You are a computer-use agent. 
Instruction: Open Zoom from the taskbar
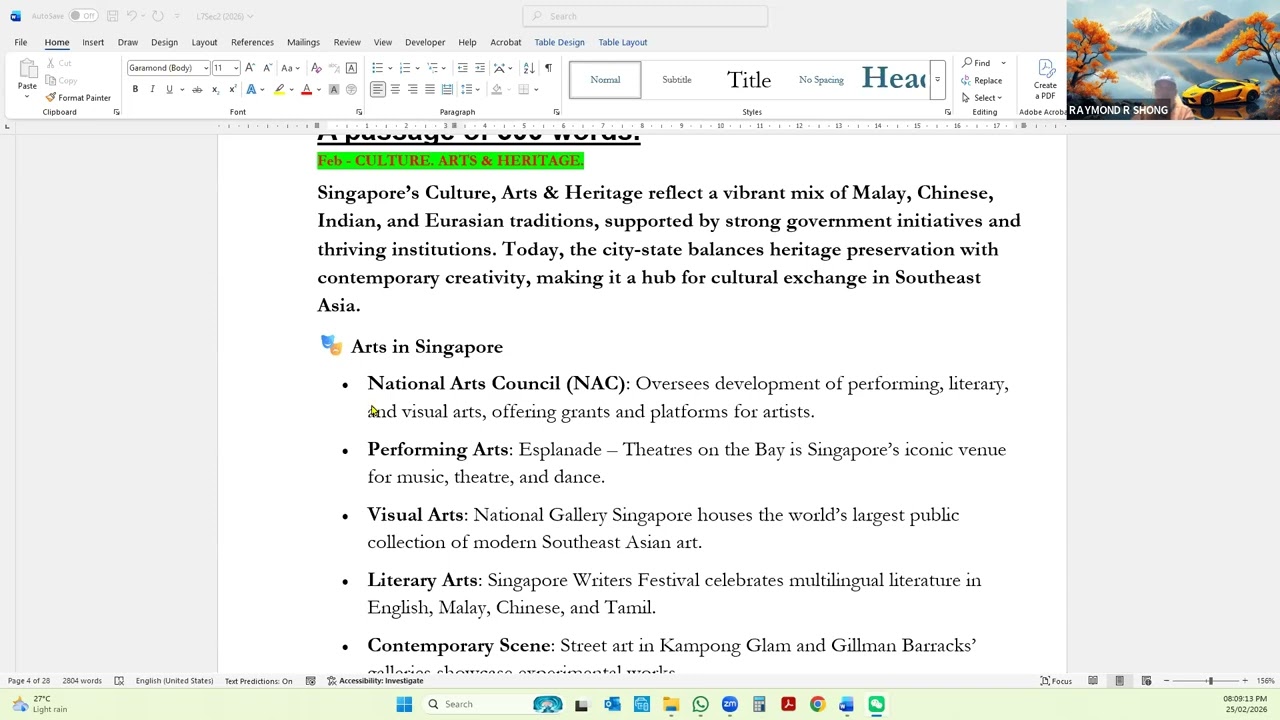[x=729, y=704]
